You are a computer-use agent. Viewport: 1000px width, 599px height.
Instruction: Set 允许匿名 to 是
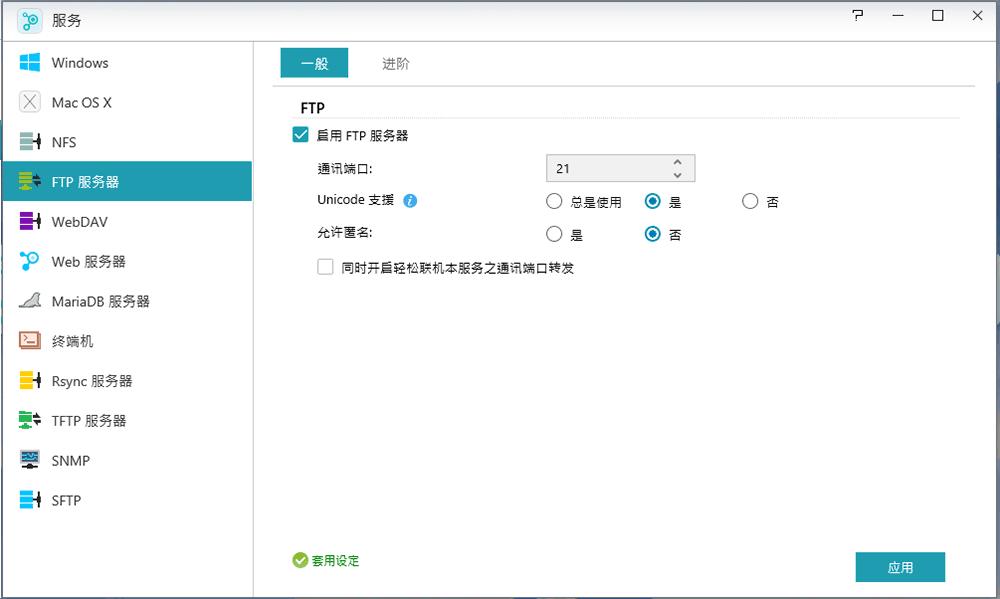pyautogui.click(x=554, y=234)
